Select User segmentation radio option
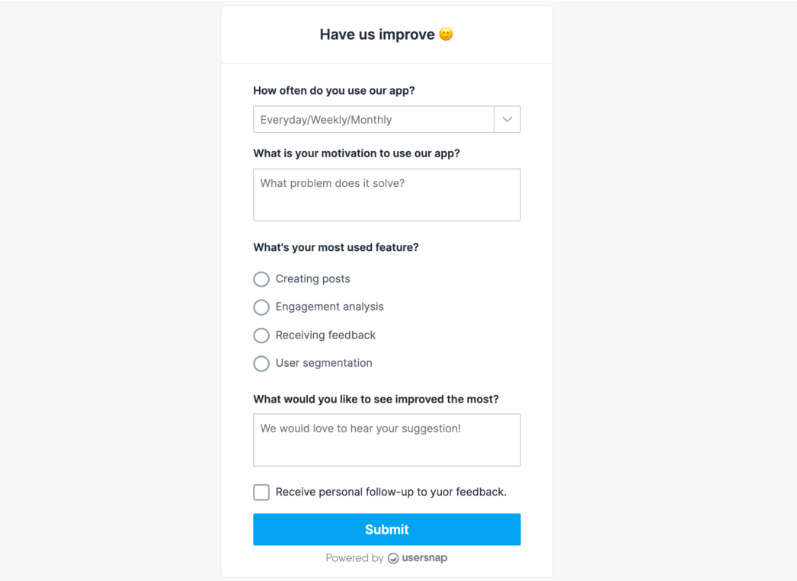The image size is (797, 581). click(261, 363)
